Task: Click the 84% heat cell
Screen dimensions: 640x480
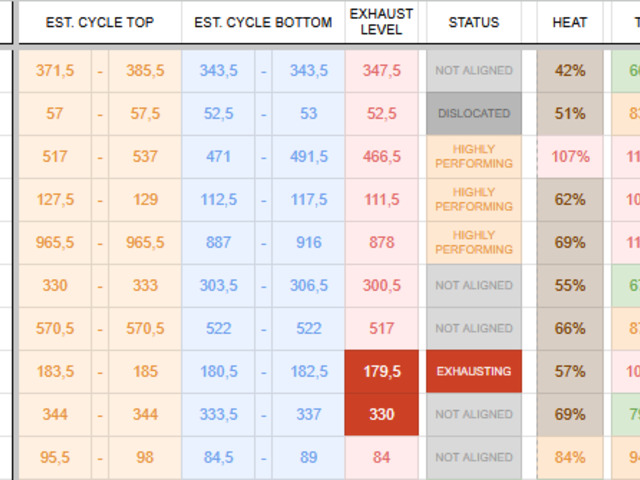Action: pyautogui.click(x=570, y=457)
